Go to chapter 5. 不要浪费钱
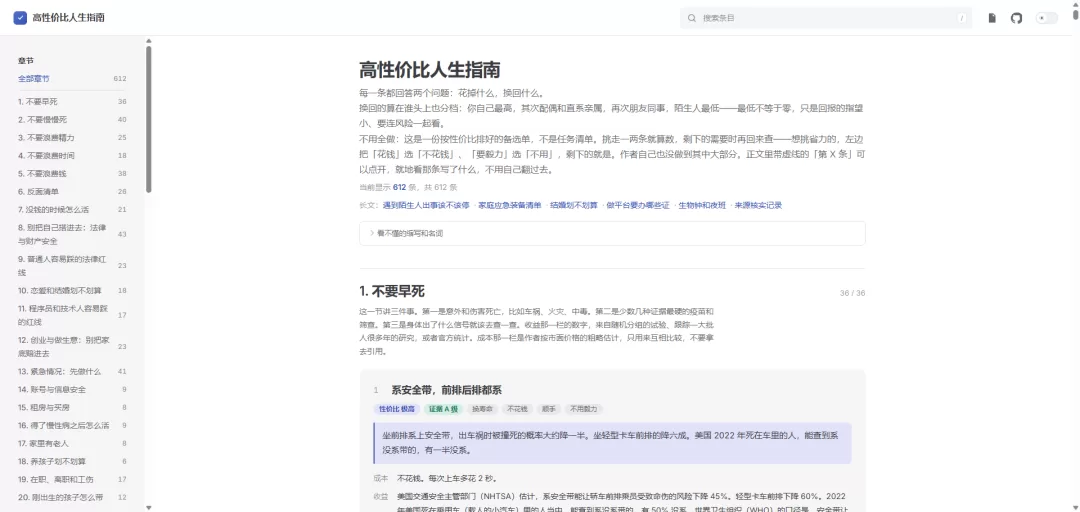Image resolution: width=1080 pixels, height=512 pixels. point(72,173)
